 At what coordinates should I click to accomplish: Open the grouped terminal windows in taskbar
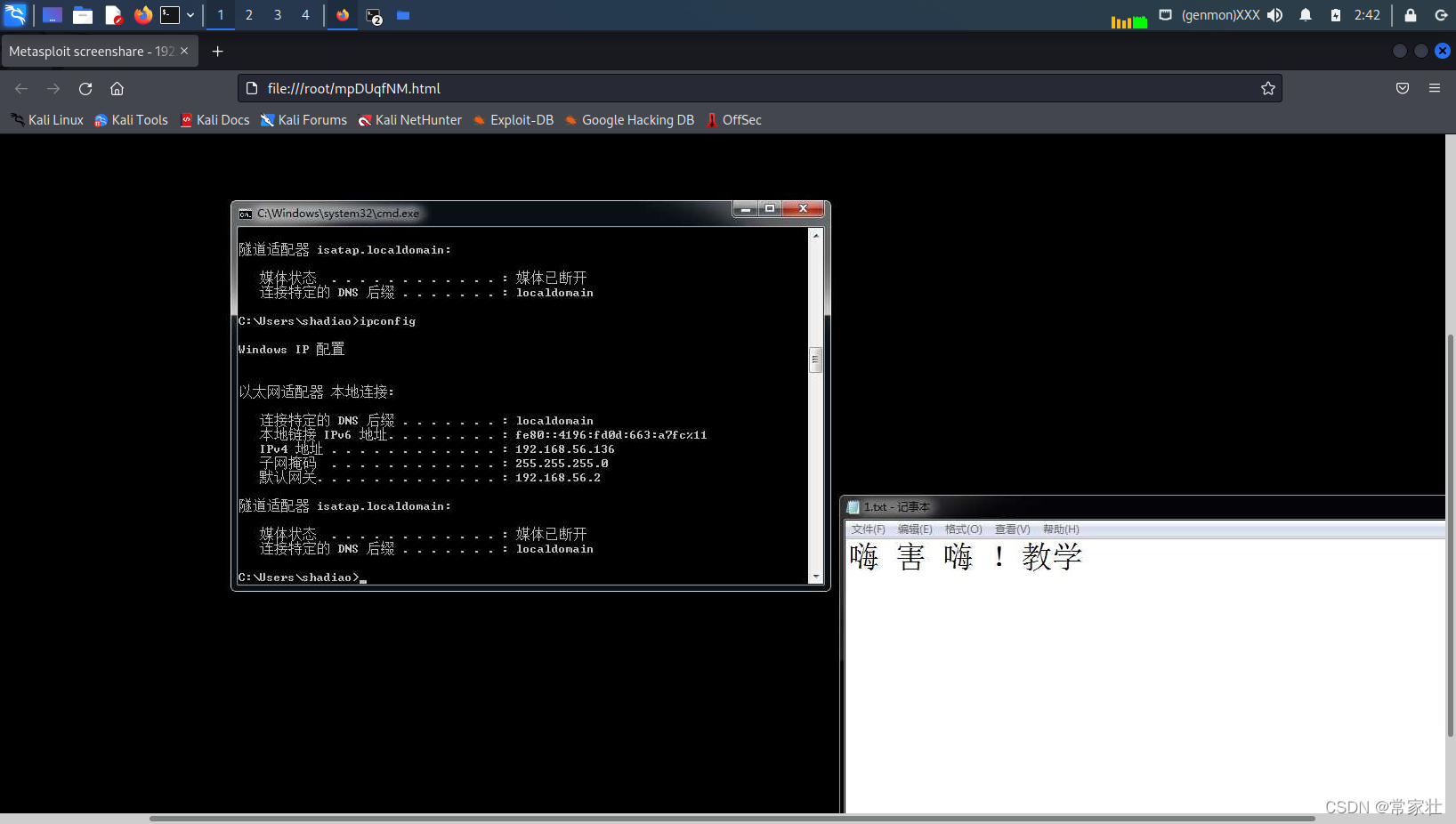click(x=374, y=16)
